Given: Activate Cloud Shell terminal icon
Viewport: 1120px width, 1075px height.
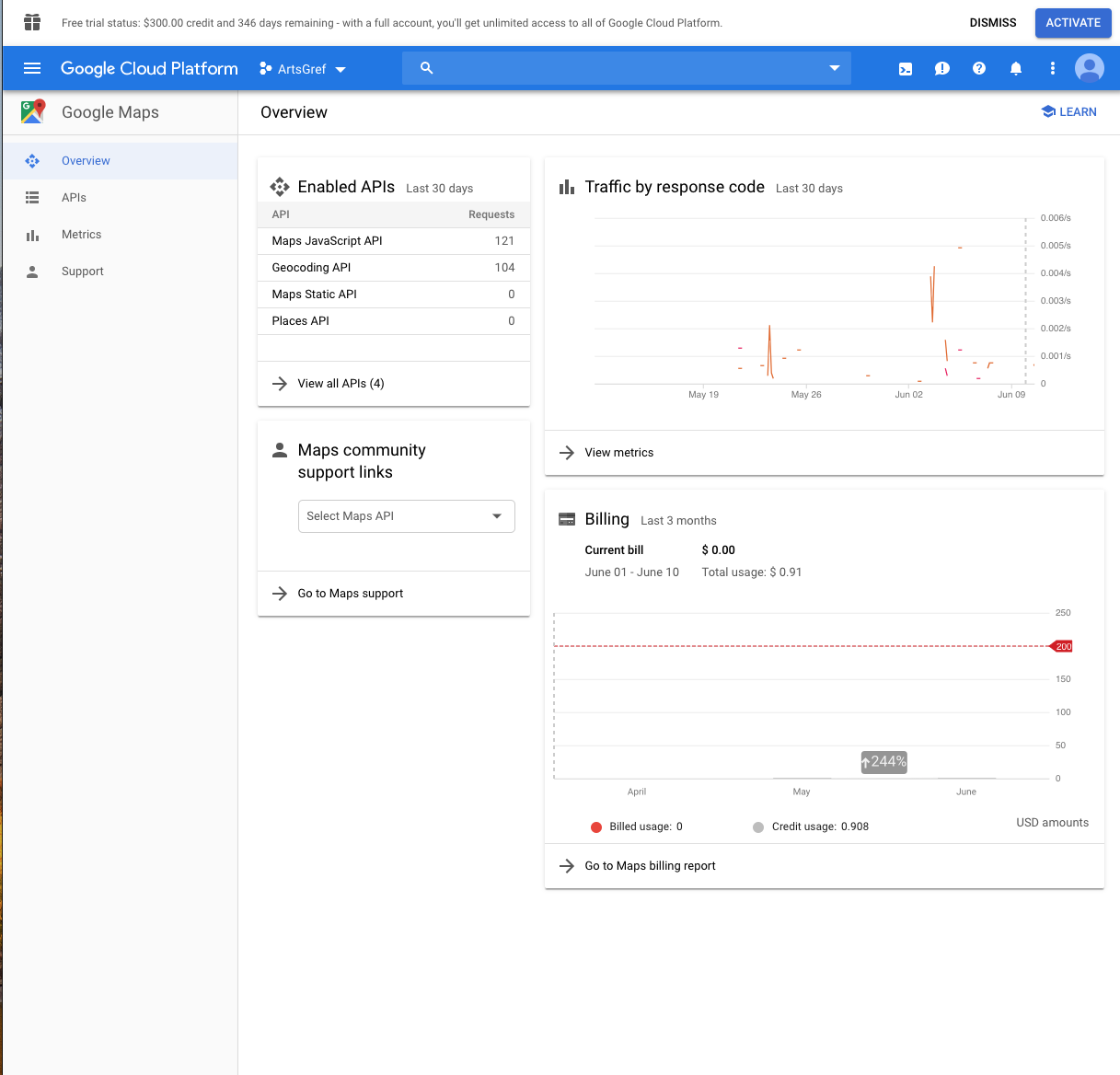Looking at the screenshot, I should point(906,69).
